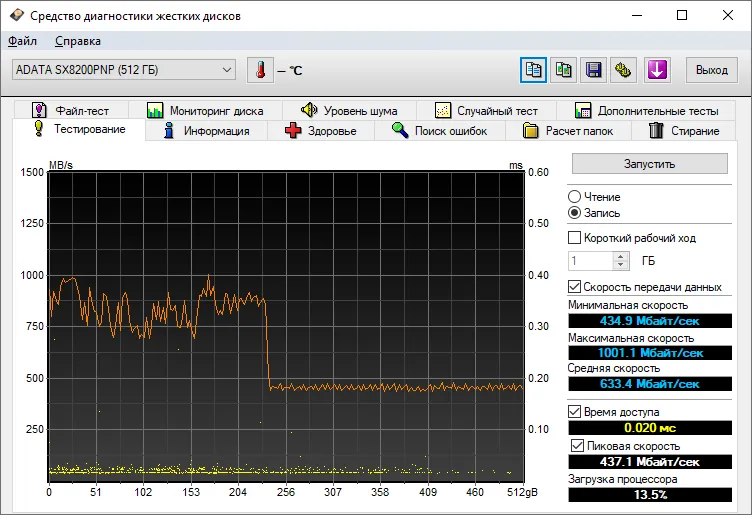Open the Стирание tab
The image size is (752, 515).
point(683,130)
